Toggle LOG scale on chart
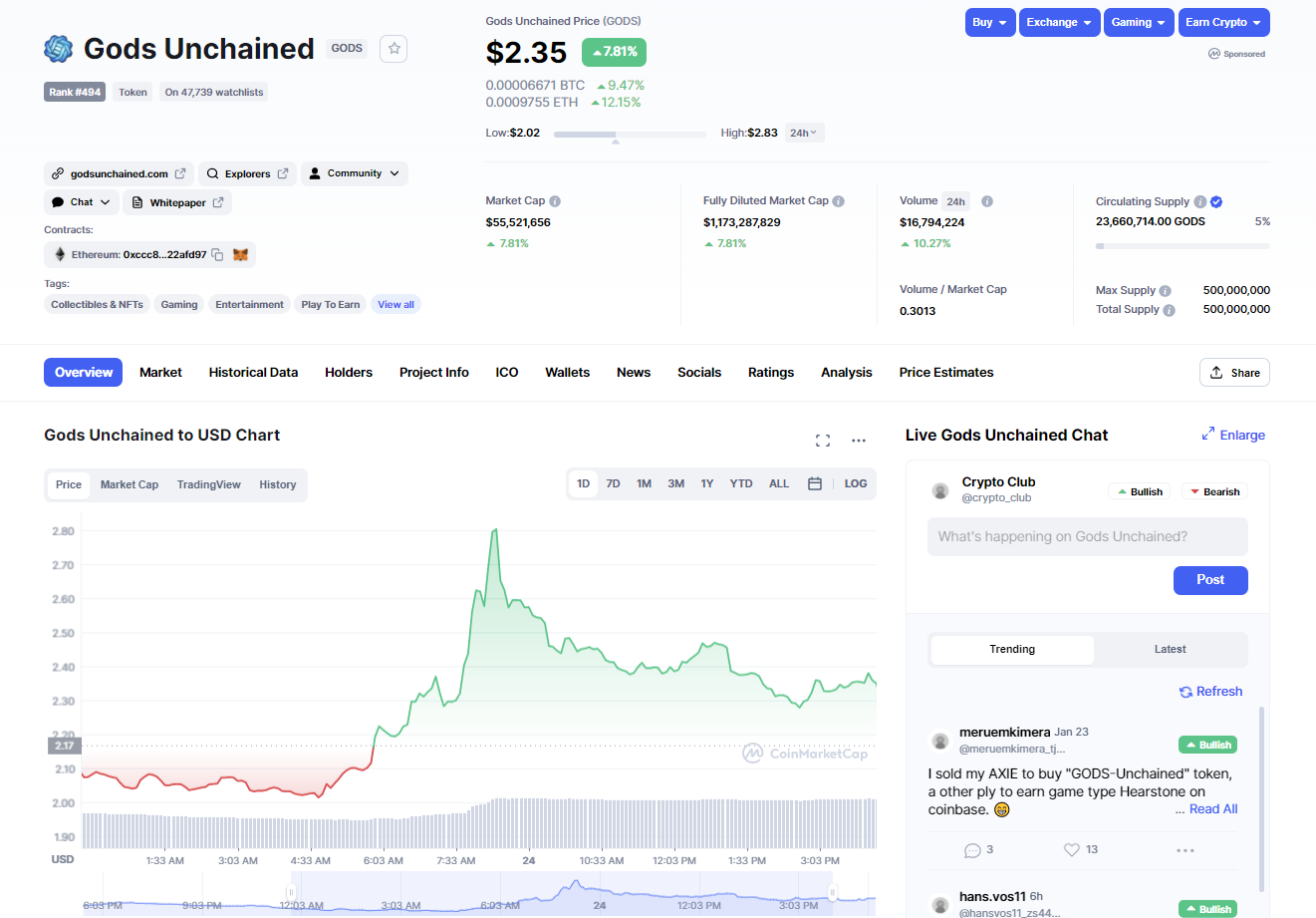The width and height of the screenshot is (1316, 918). click(855, 483)
